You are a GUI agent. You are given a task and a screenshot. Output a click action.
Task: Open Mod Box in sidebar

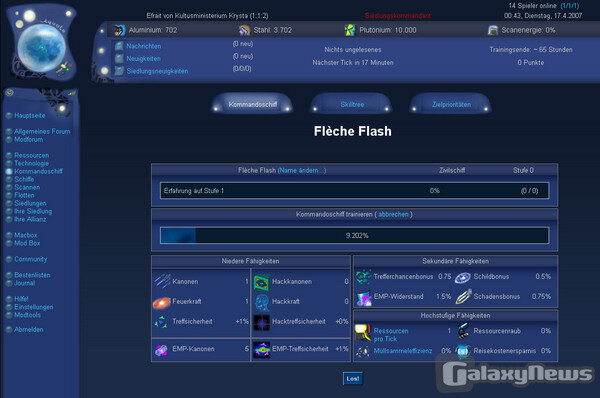point(27,243)
